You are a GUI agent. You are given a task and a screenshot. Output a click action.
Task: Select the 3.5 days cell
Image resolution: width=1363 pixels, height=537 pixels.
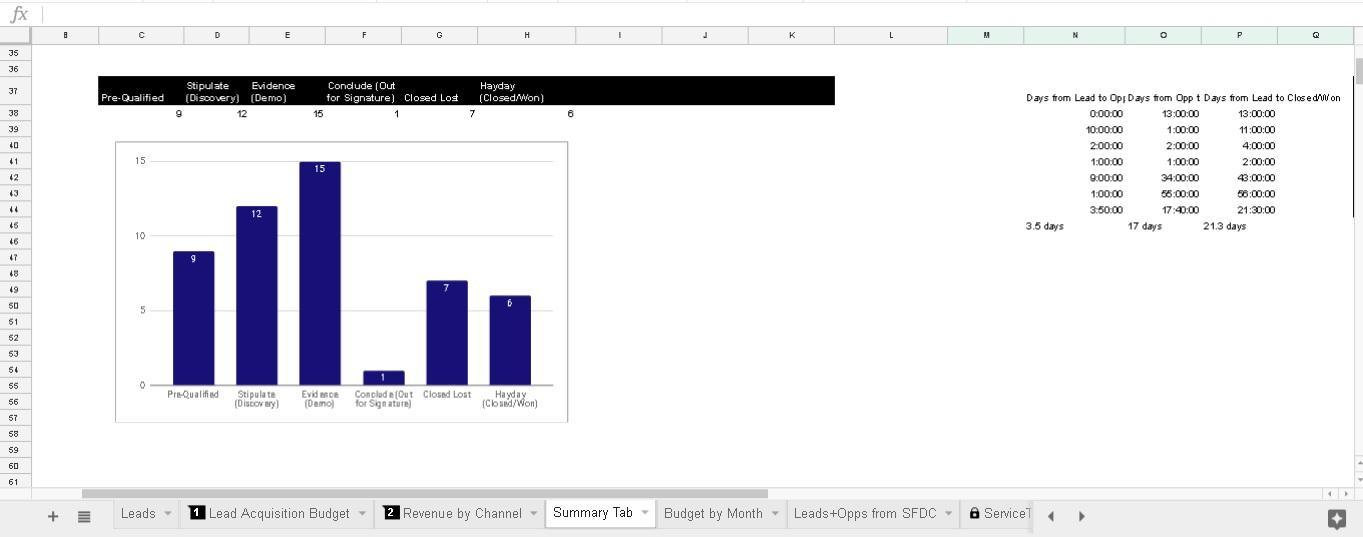pyautogui.click(x=1075, y=226)
